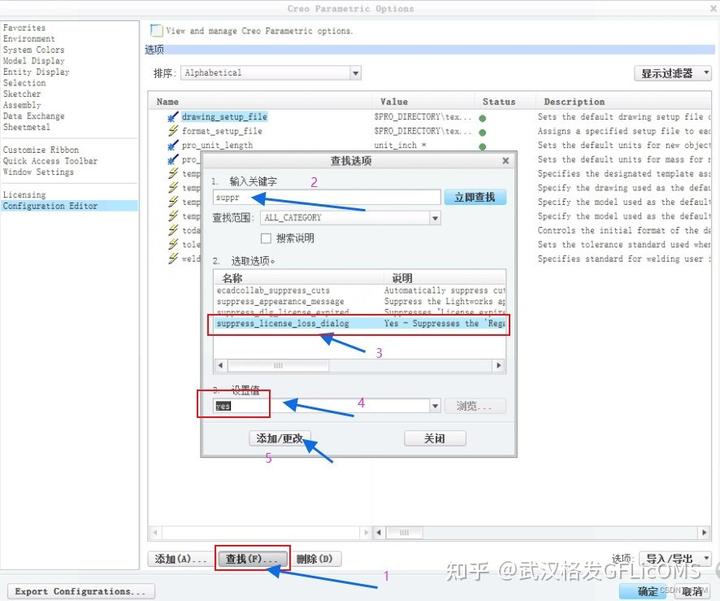Open Entity Display settings

(36, 72)
